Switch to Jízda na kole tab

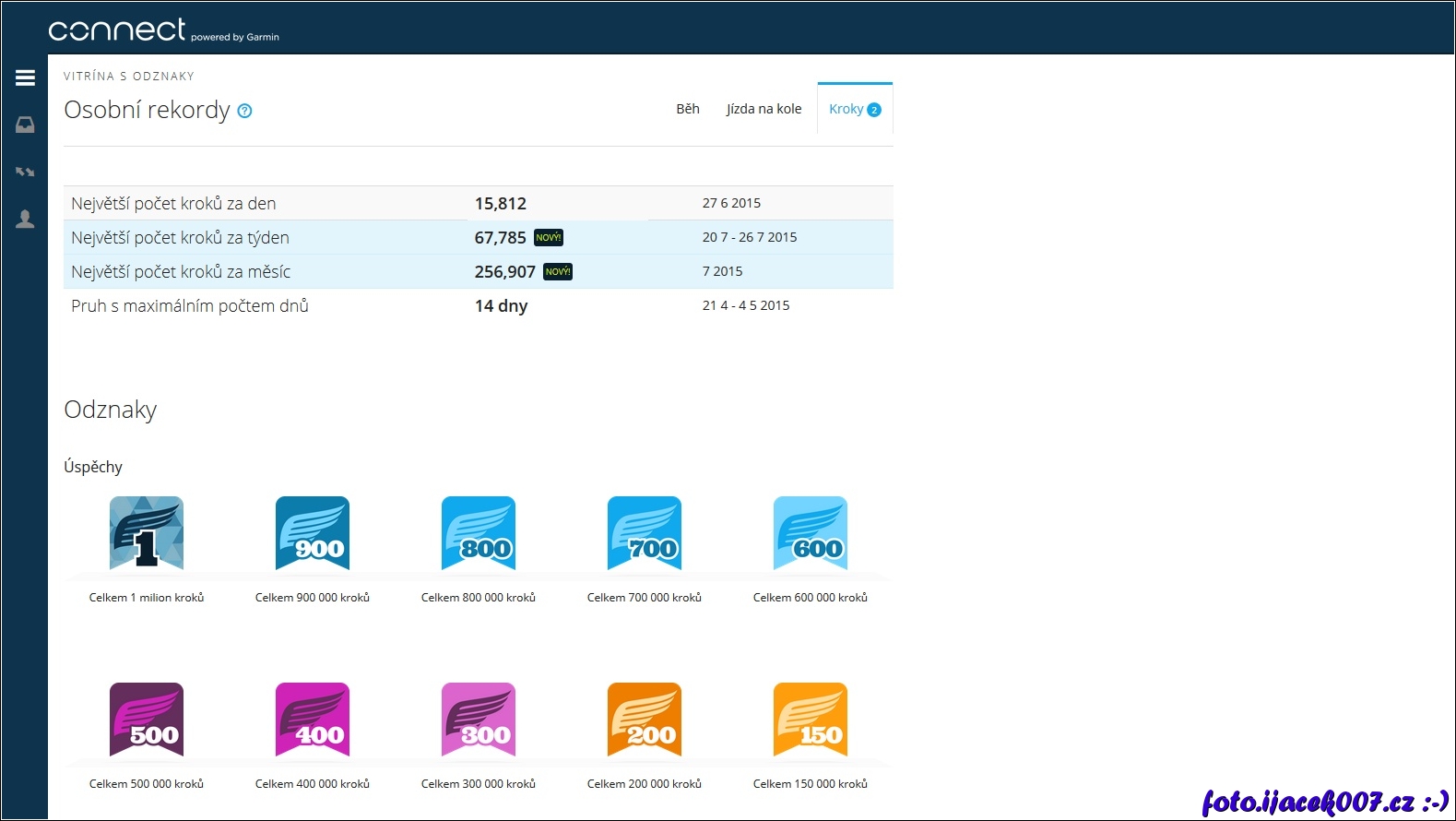click(x=764, y=109)
